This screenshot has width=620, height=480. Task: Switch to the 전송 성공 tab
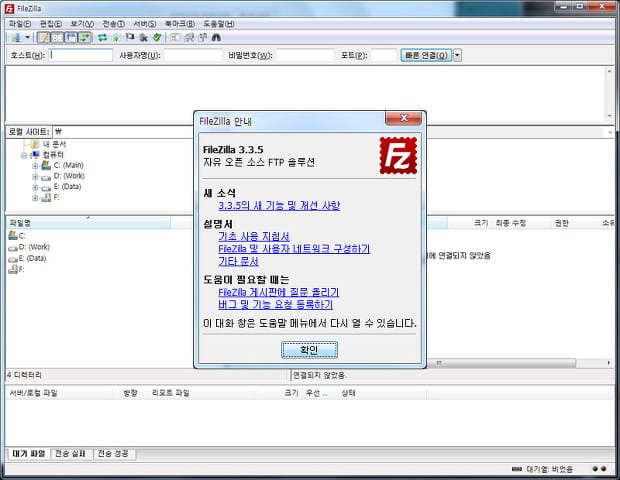click(x=113, y=454)
